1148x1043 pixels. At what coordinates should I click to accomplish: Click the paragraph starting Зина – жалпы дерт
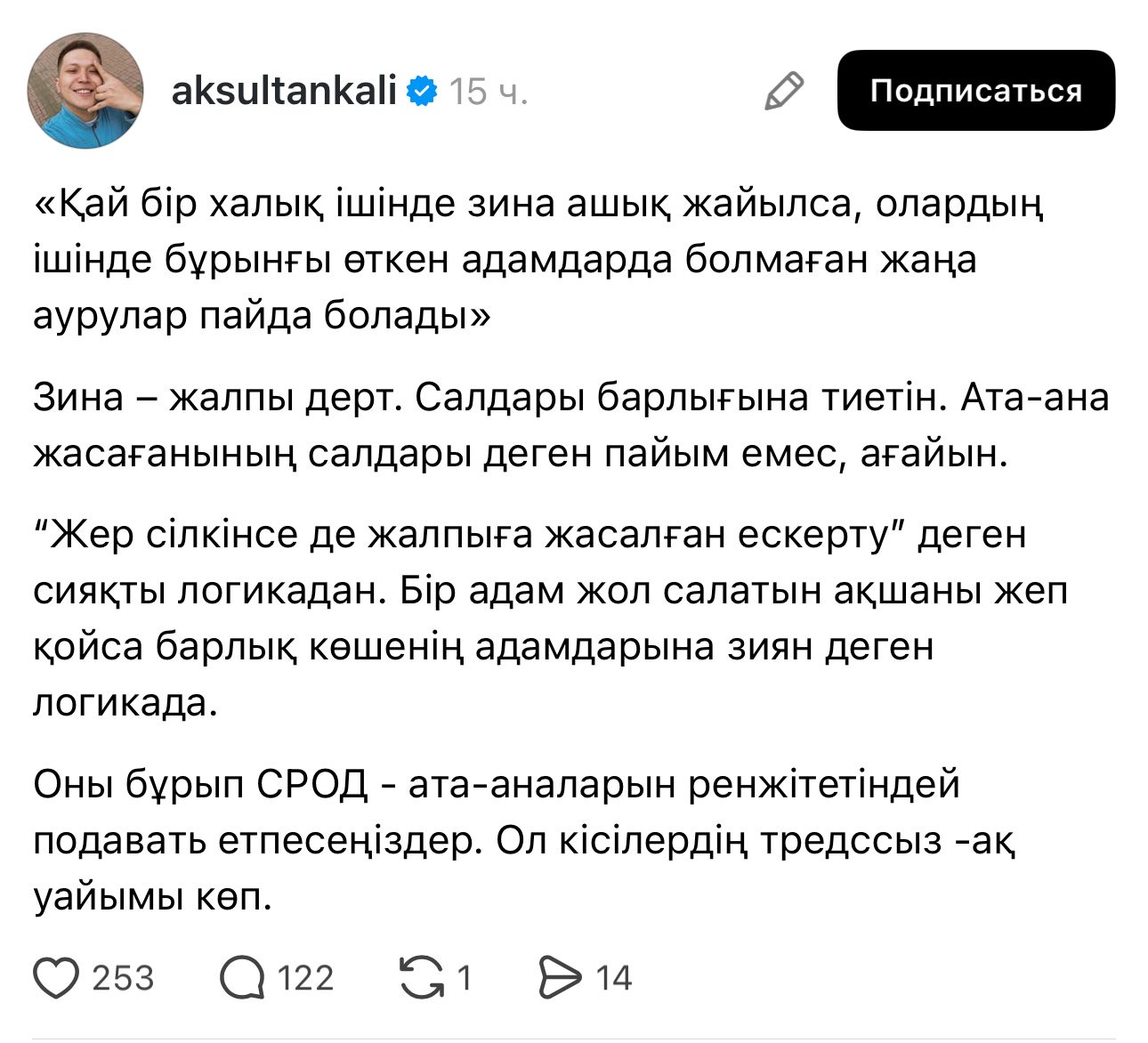tap(571, 426)
